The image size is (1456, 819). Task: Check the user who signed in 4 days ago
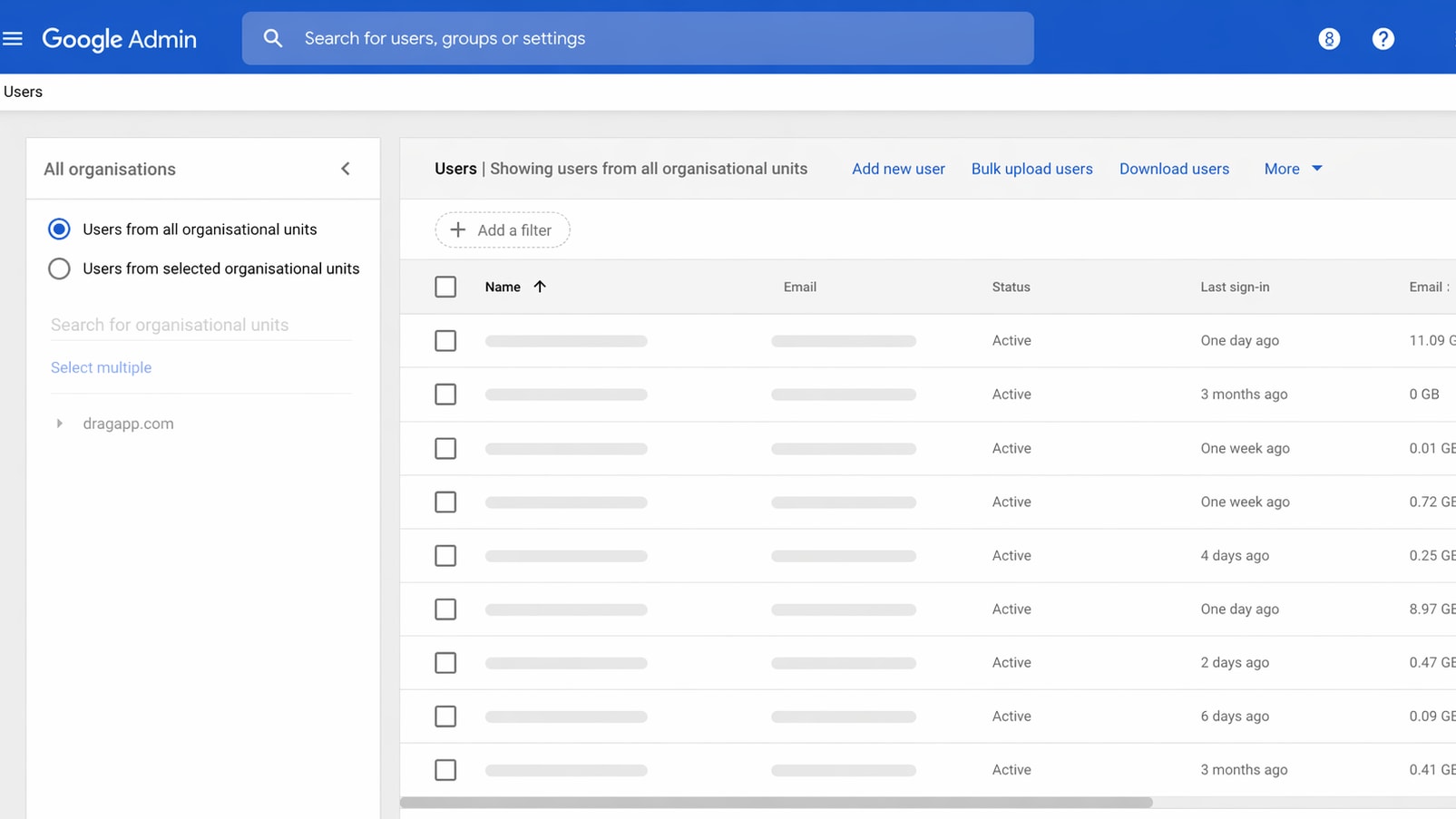coord(445,555)
